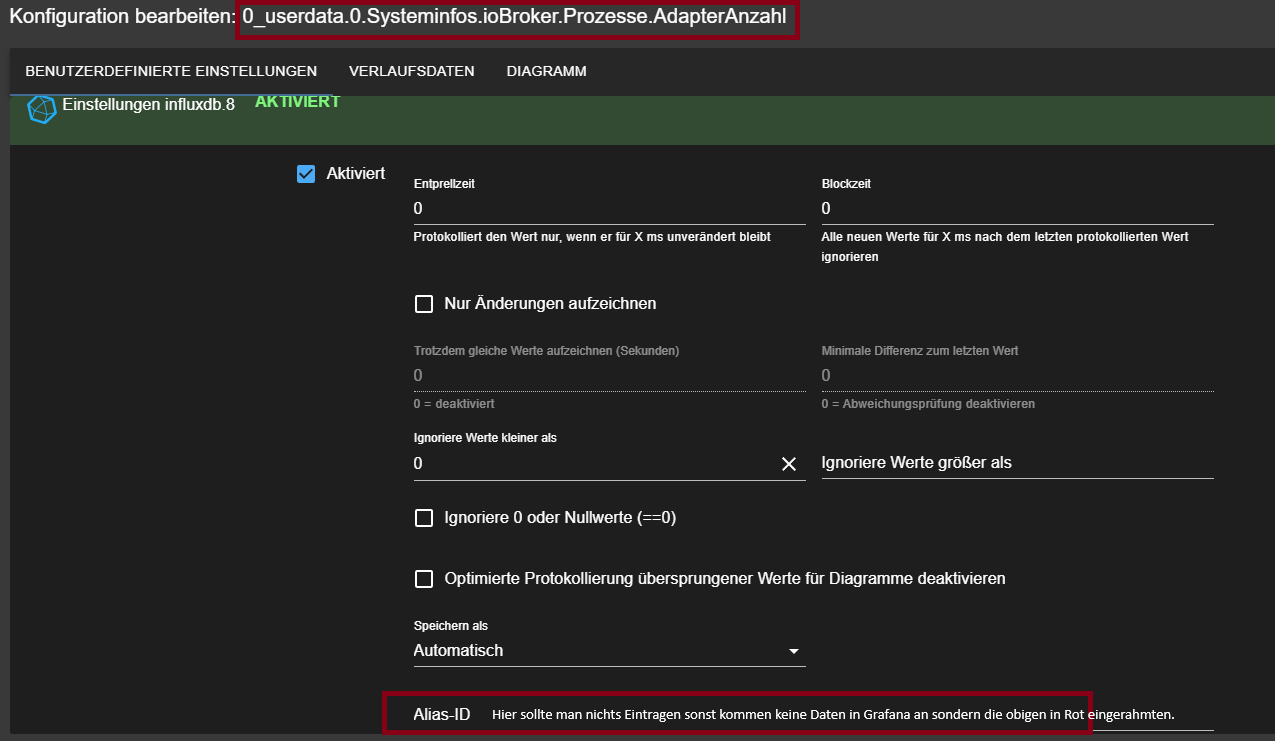Click the influxdb adapter cube icon
1275x741 pixels.
[x=41, y=109]
